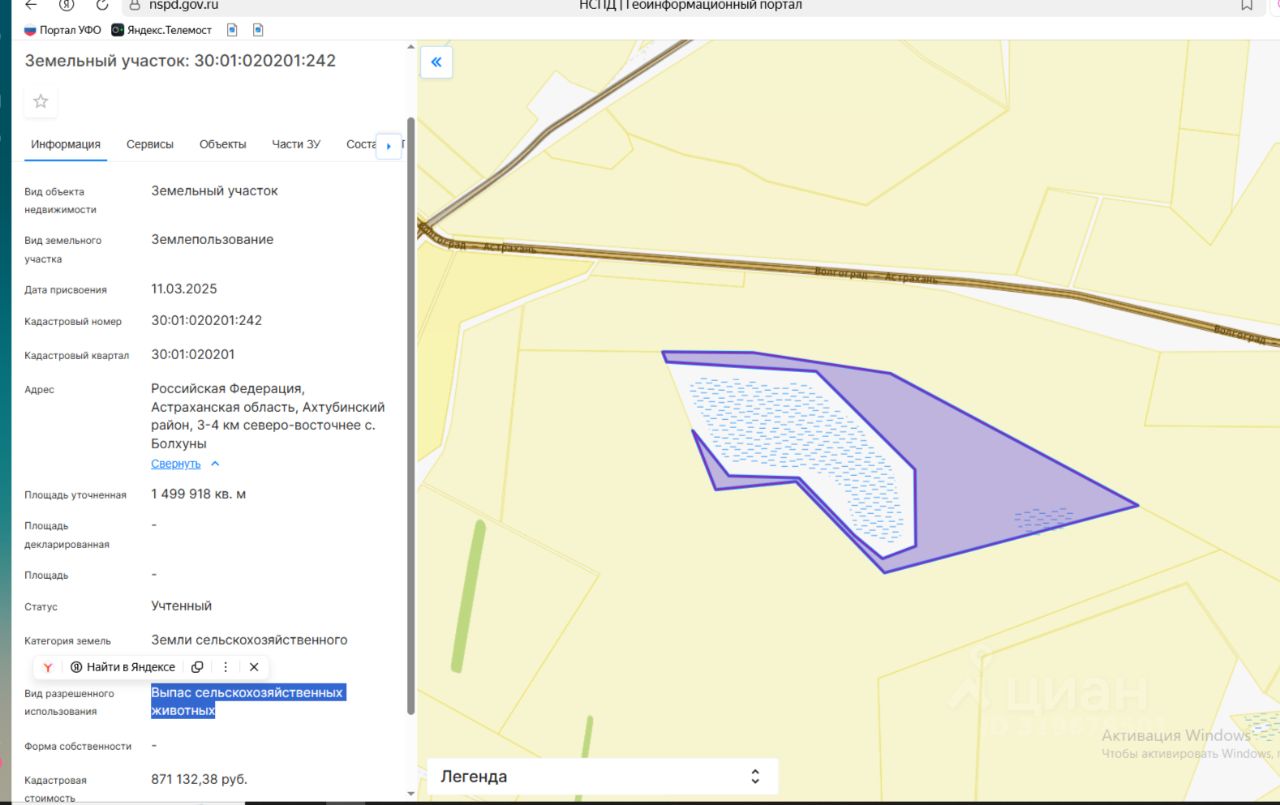Screen dimensions: 1280x805
Task: Click selected text Выпас сельскохозяйственных животных
Action: coord(248,701)
